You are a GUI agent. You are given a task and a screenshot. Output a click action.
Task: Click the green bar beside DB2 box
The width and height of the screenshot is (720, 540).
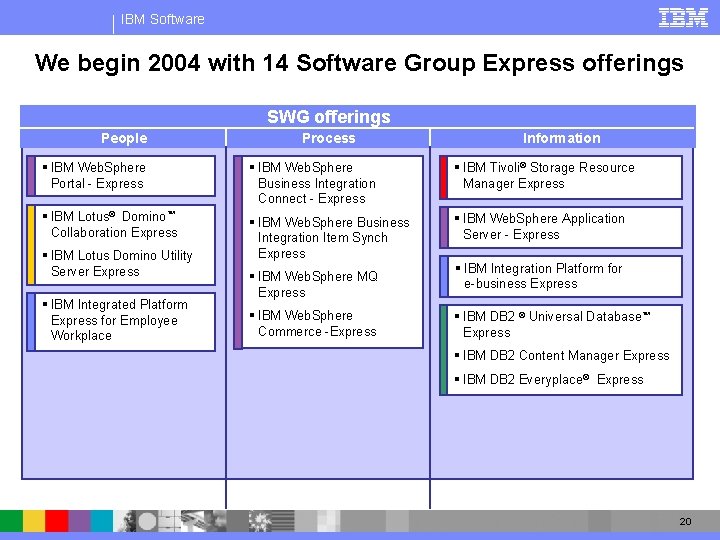click(444, 349)
